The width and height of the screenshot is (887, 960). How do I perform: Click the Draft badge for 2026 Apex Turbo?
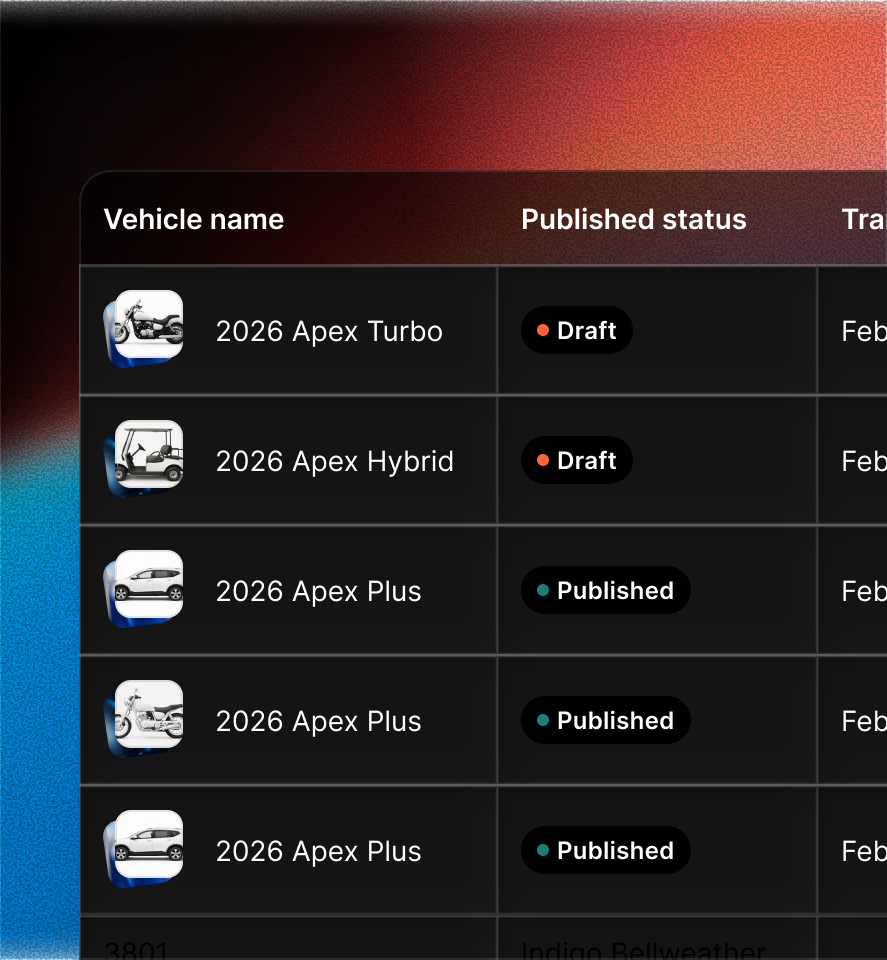[576, 331]
